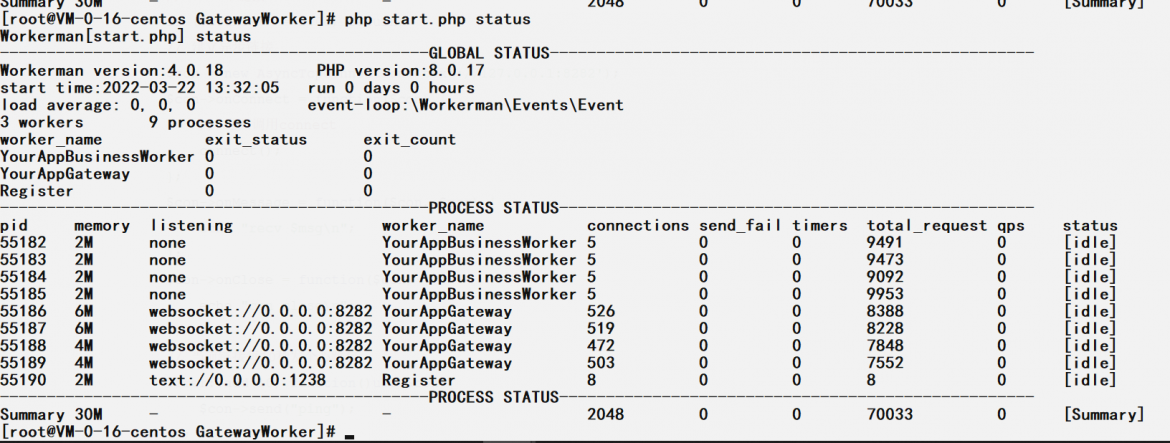Select 'Workerman version:4.0.18' text
This screenshot has height=443, width=1170.
112,71
